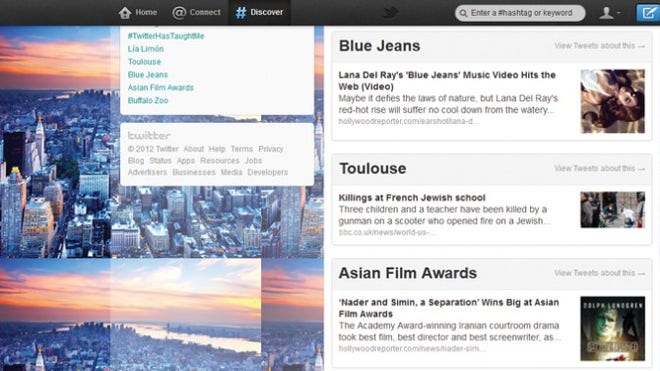The height and width of the screenshot is (371, 660).
Task: Select the Discover tab
Action: coord(259,13)
